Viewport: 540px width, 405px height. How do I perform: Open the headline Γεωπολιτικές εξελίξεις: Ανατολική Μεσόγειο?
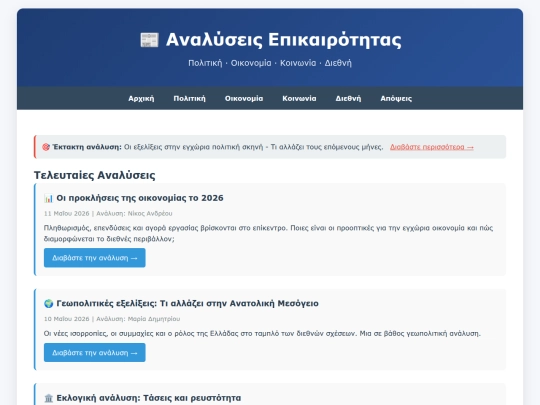(x=187, y=303)
